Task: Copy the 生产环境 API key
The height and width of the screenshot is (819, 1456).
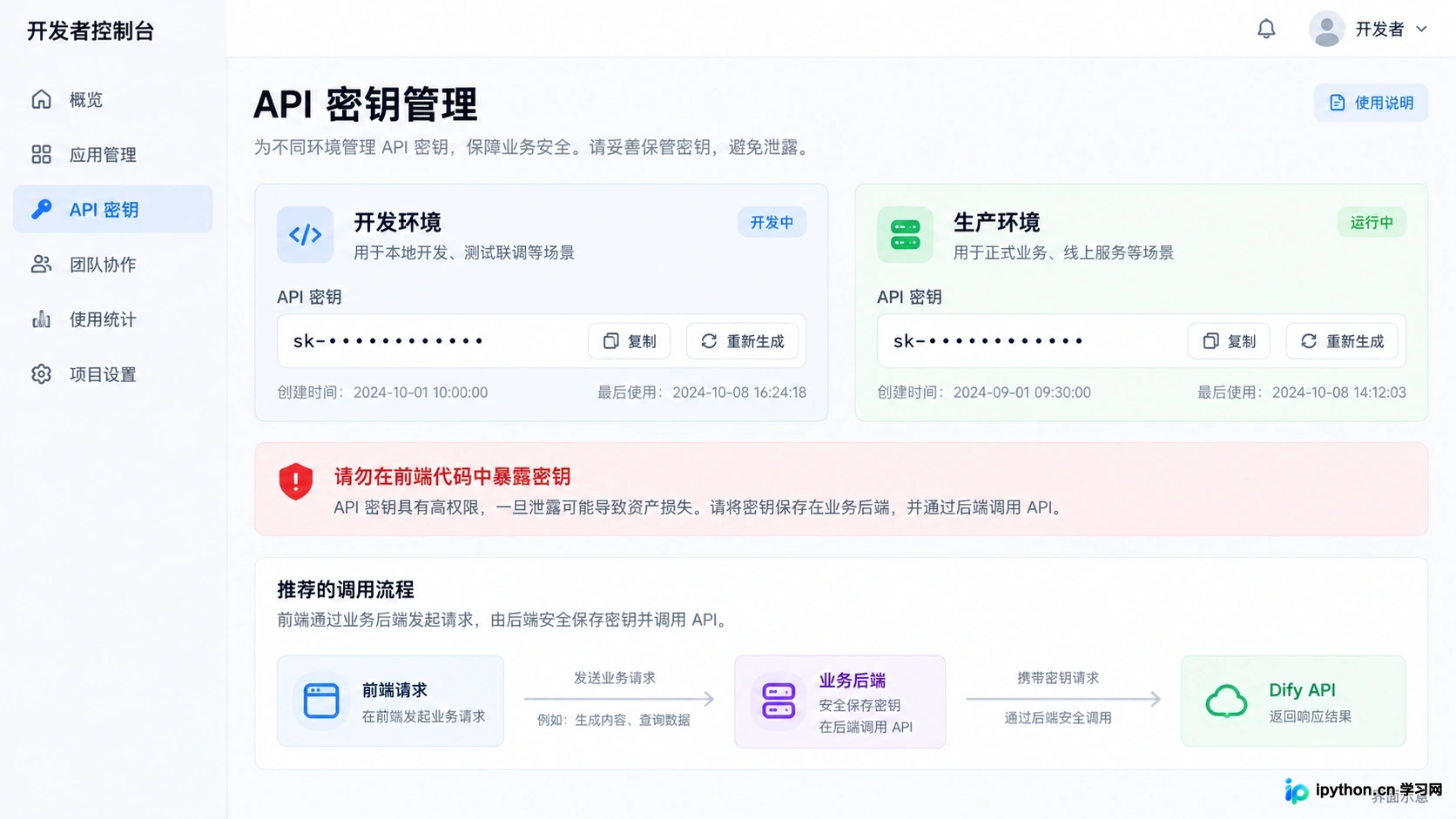Action: point(1229,341)
